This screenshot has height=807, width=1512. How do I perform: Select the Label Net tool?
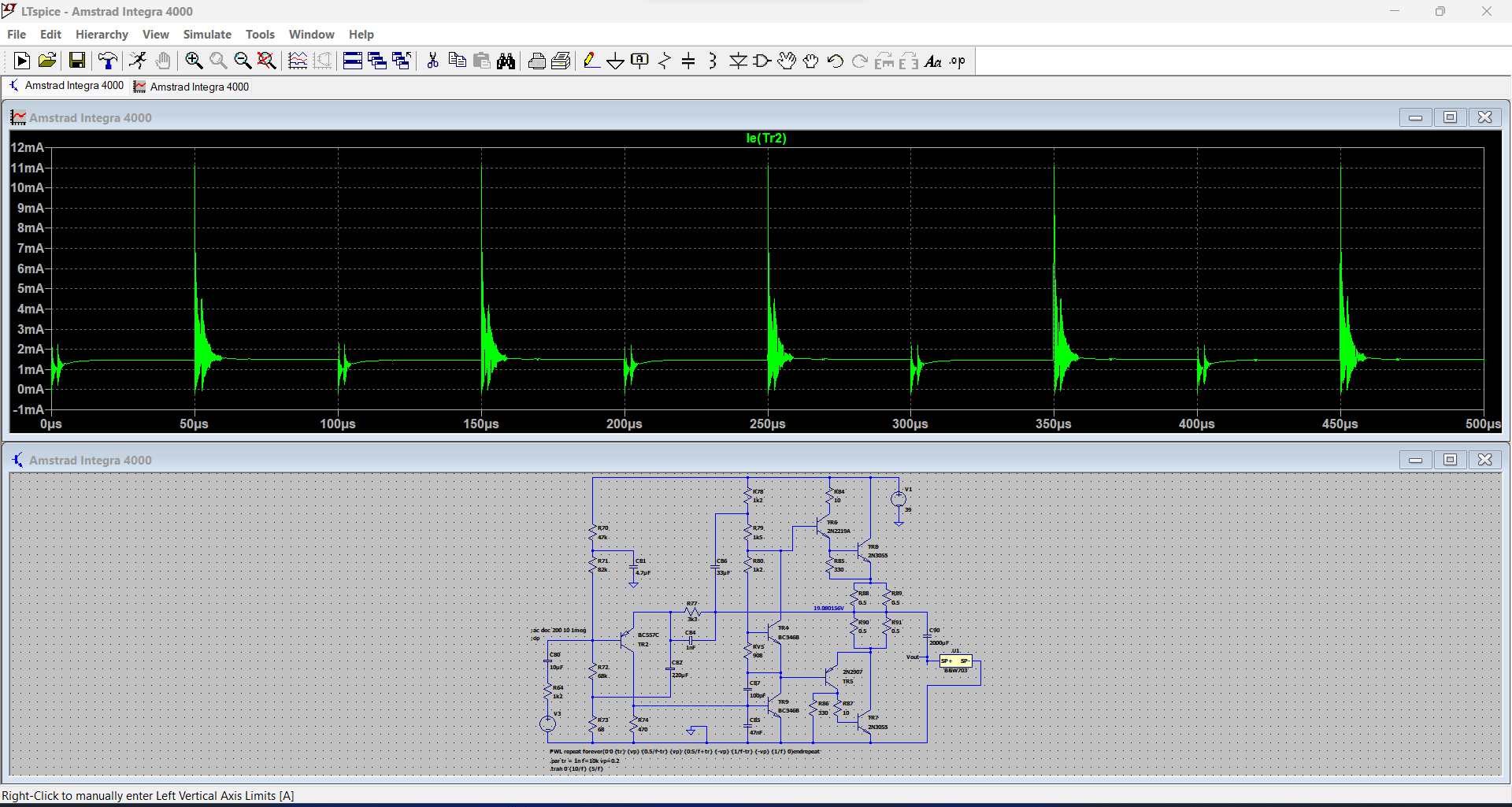tap(640, 61)
